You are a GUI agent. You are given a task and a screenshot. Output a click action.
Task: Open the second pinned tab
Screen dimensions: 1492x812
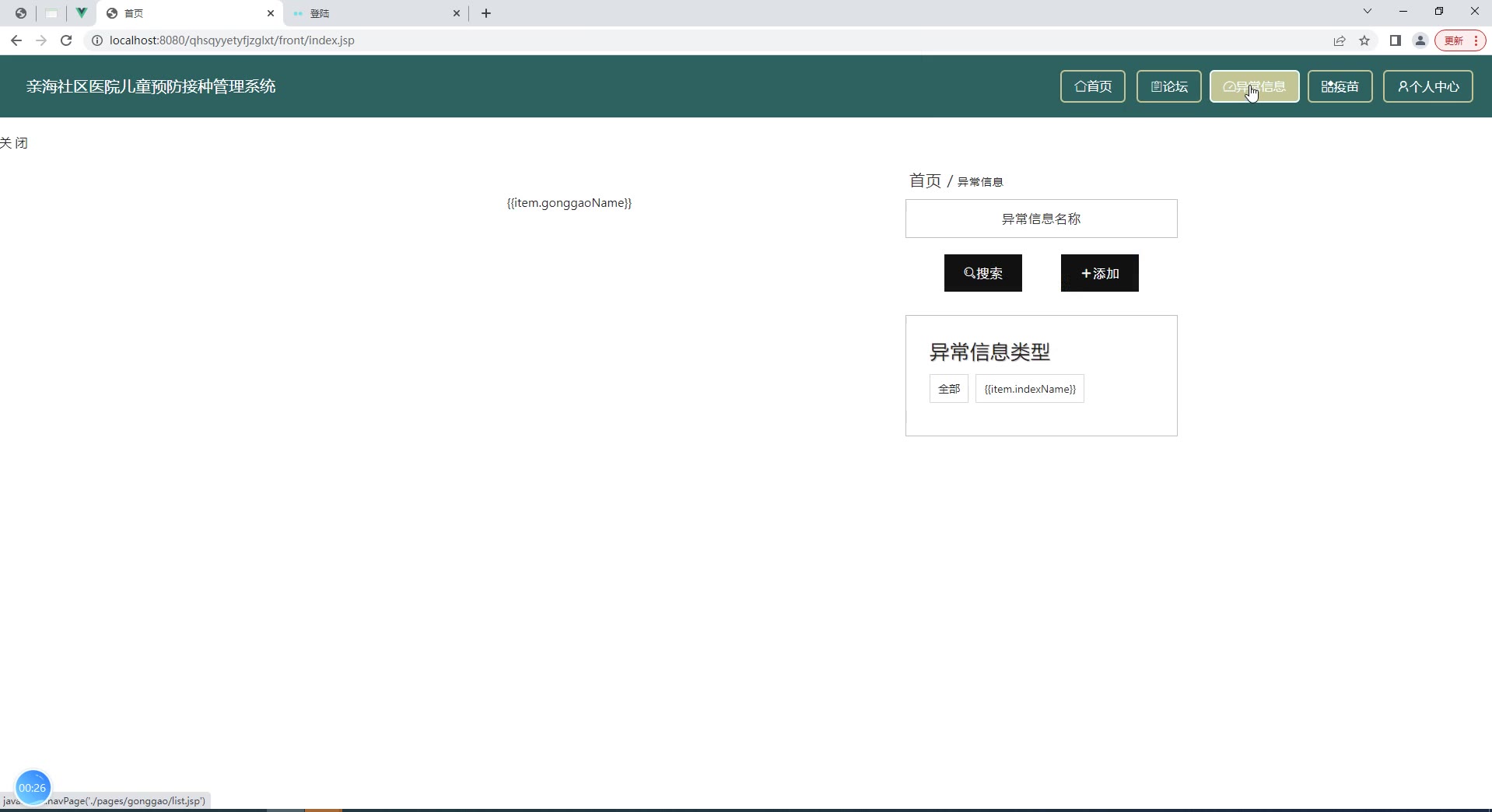[51, 13]
